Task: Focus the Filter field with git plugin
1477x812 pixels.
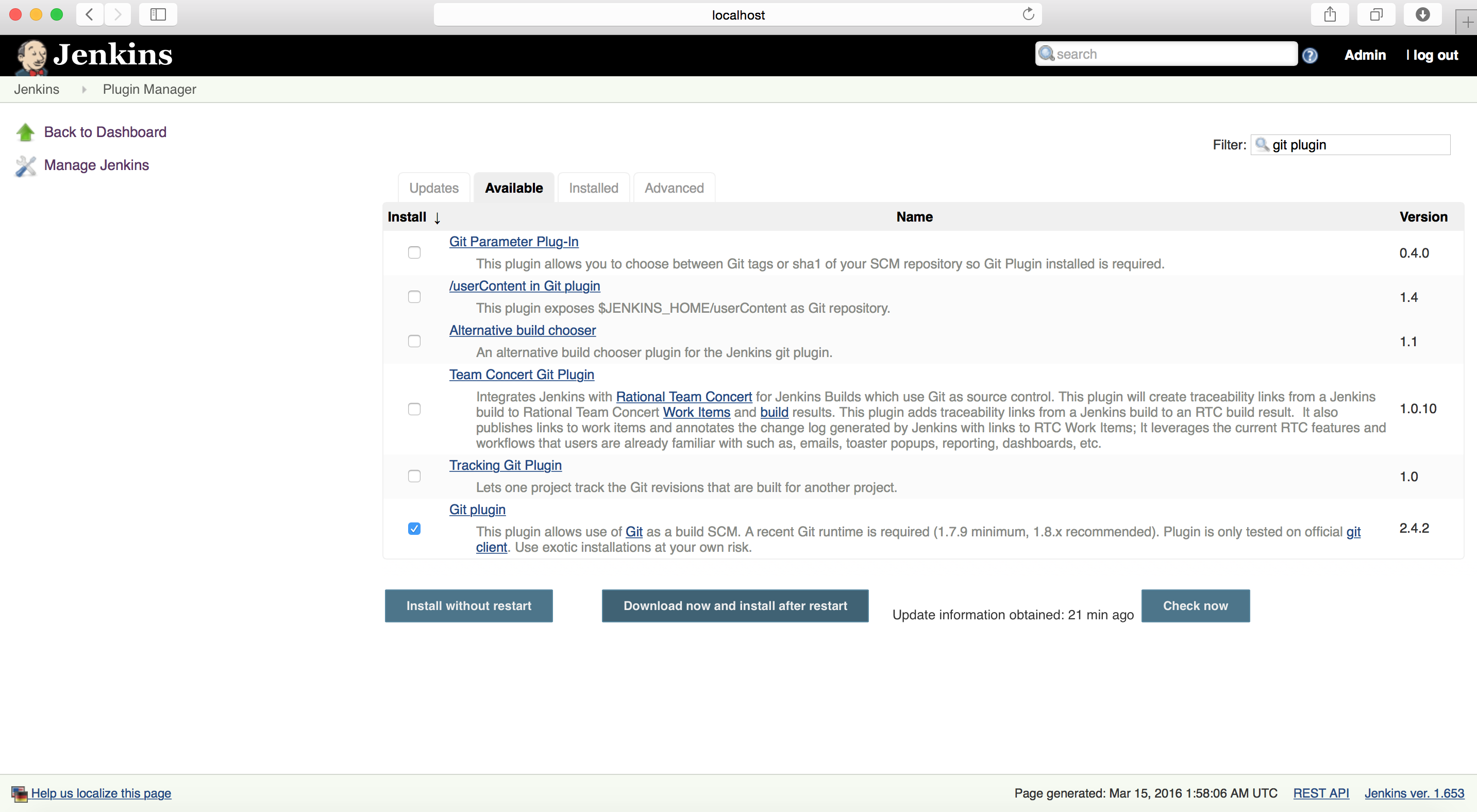Action: 1350,145
